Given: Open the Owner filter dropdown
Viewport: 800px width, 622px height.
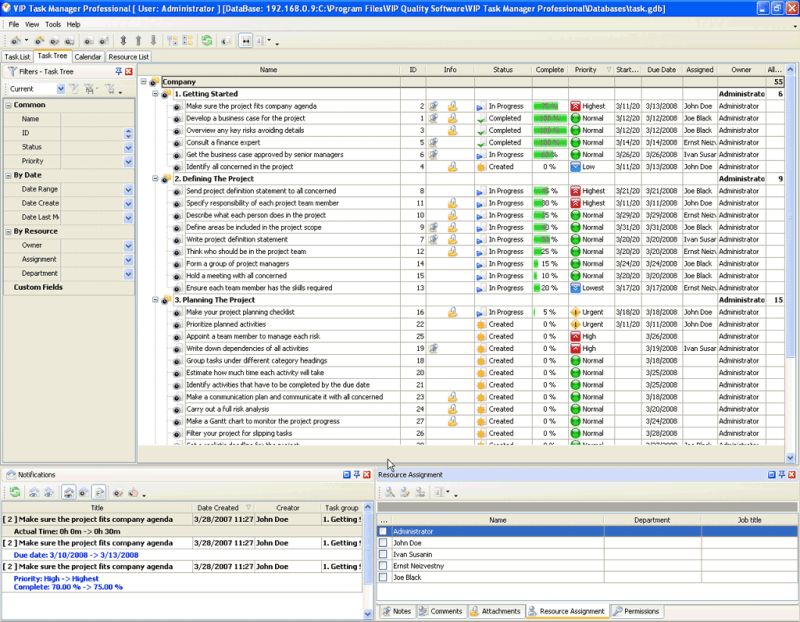Looking at the screenshot, I should tap(128, 245).
